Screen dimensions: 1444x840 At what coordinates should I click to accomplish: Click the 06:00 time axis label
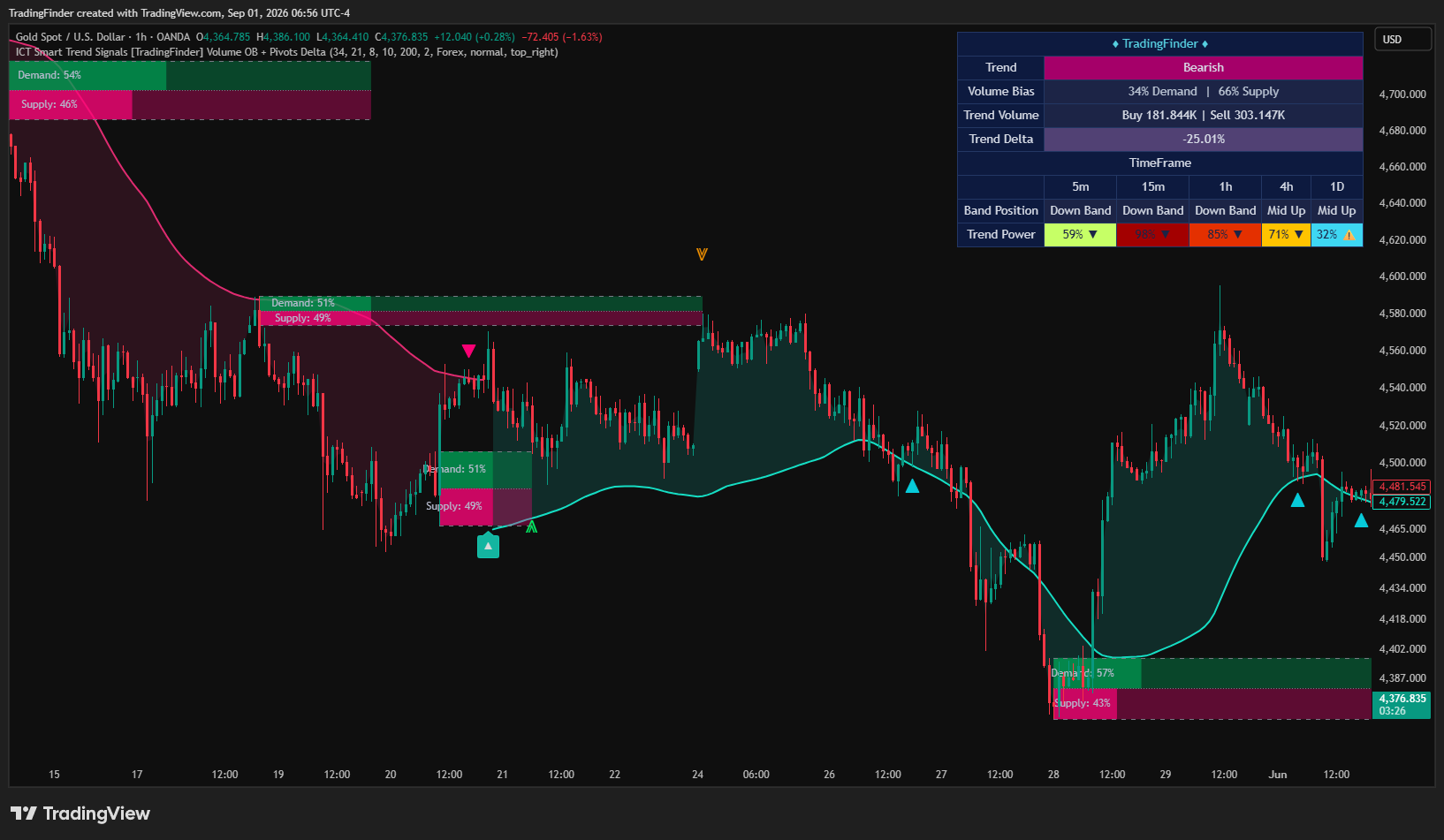pyautogui.click(x=756, y=775)
